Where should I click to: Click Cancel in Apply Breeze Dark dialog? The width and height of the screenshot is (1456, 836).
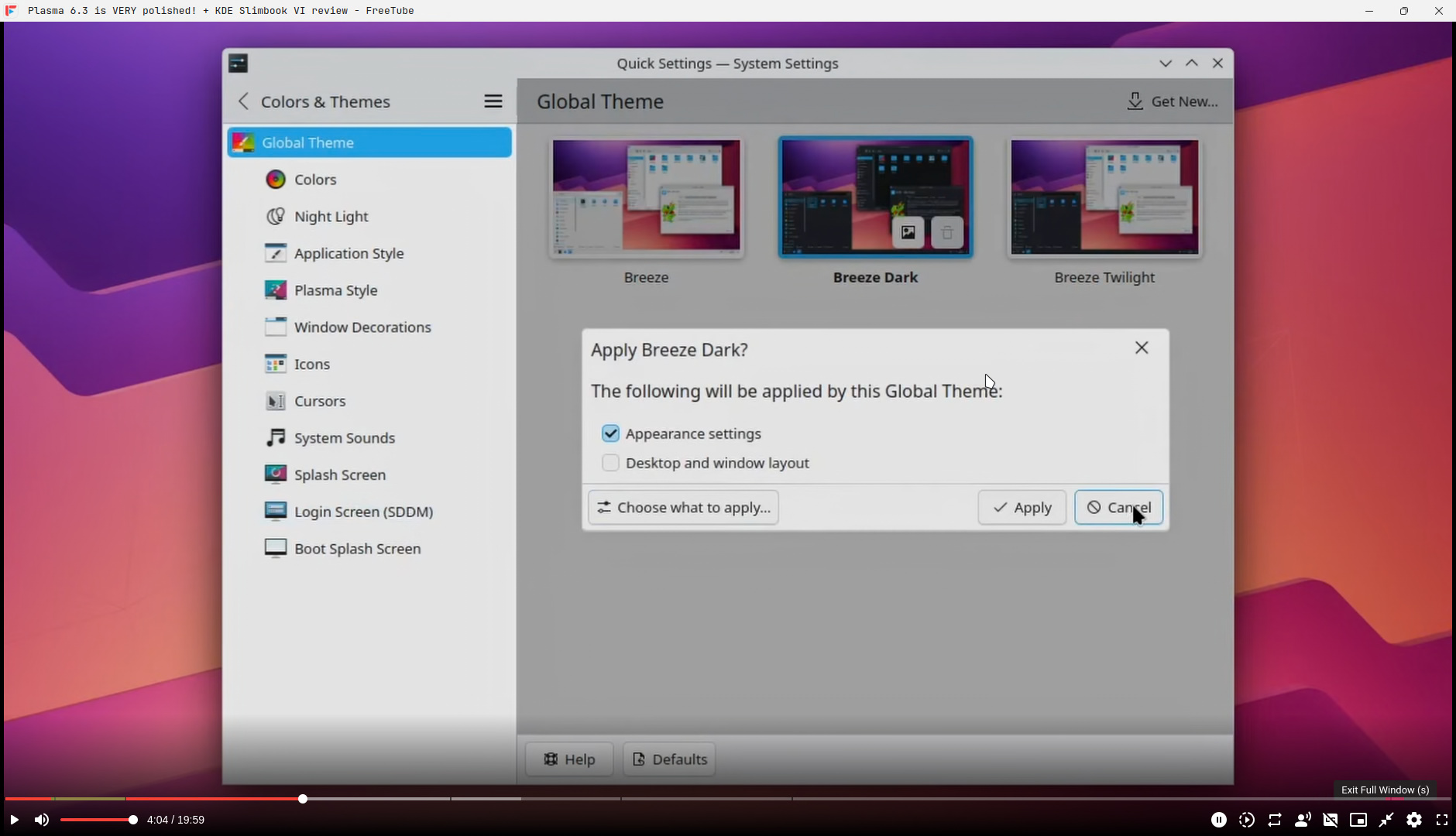pyautogui.click(x=1118, y=508)
